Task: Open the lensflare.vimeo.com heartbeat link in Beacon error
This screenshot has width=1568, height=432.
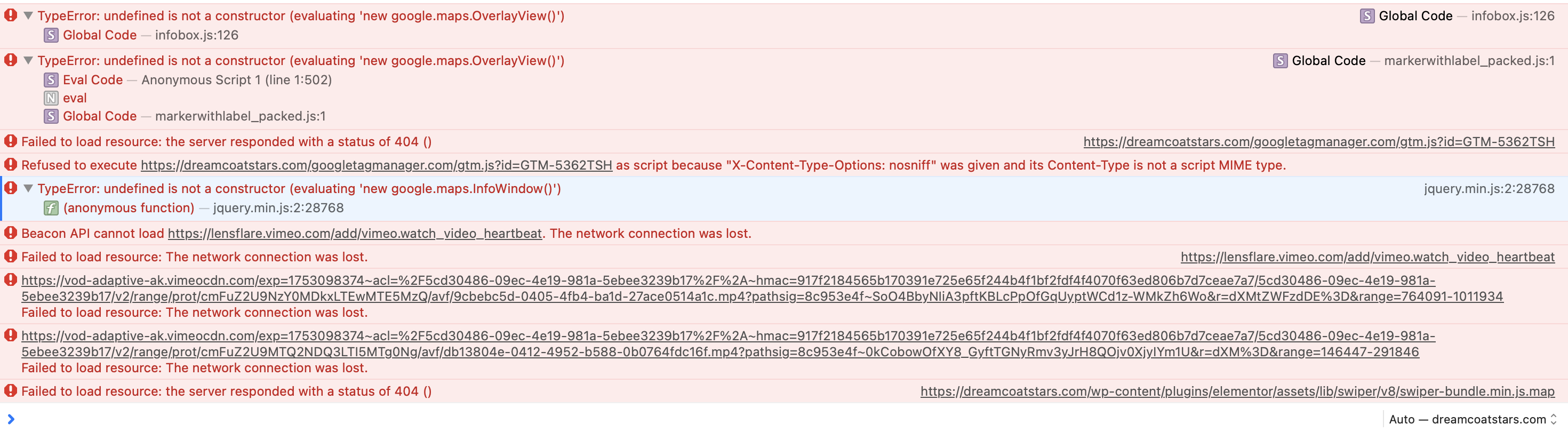Action: click(354, 234)
